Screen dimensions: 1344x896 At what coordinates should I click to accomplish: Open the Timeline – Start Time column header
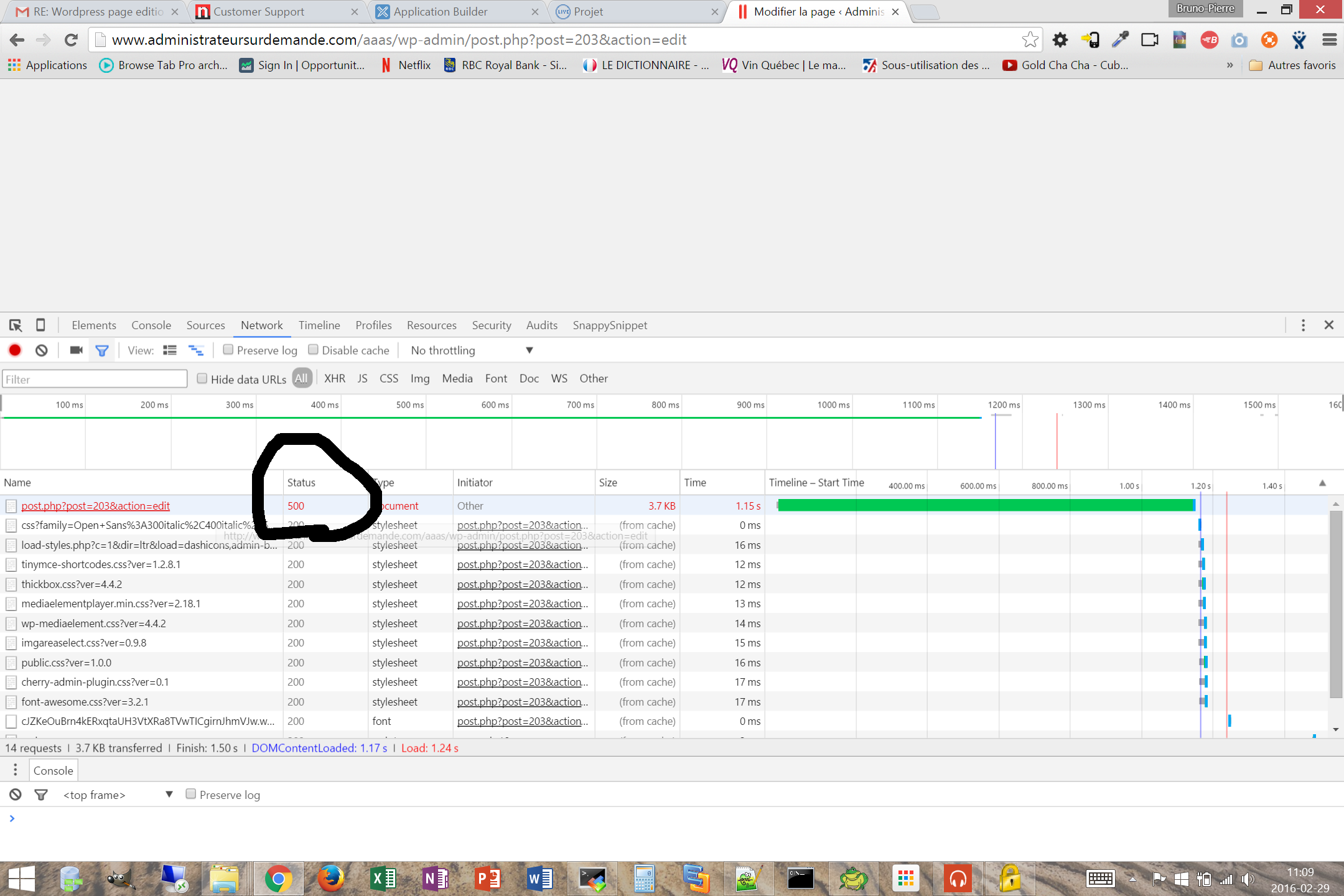tap(816, 482)
